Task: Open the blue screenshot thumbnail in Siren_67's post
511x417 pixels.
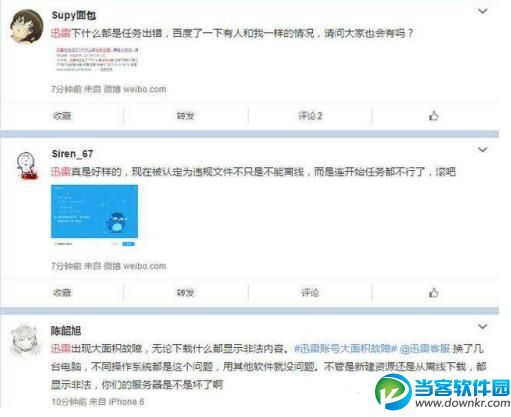Action: tap(94, 215)
